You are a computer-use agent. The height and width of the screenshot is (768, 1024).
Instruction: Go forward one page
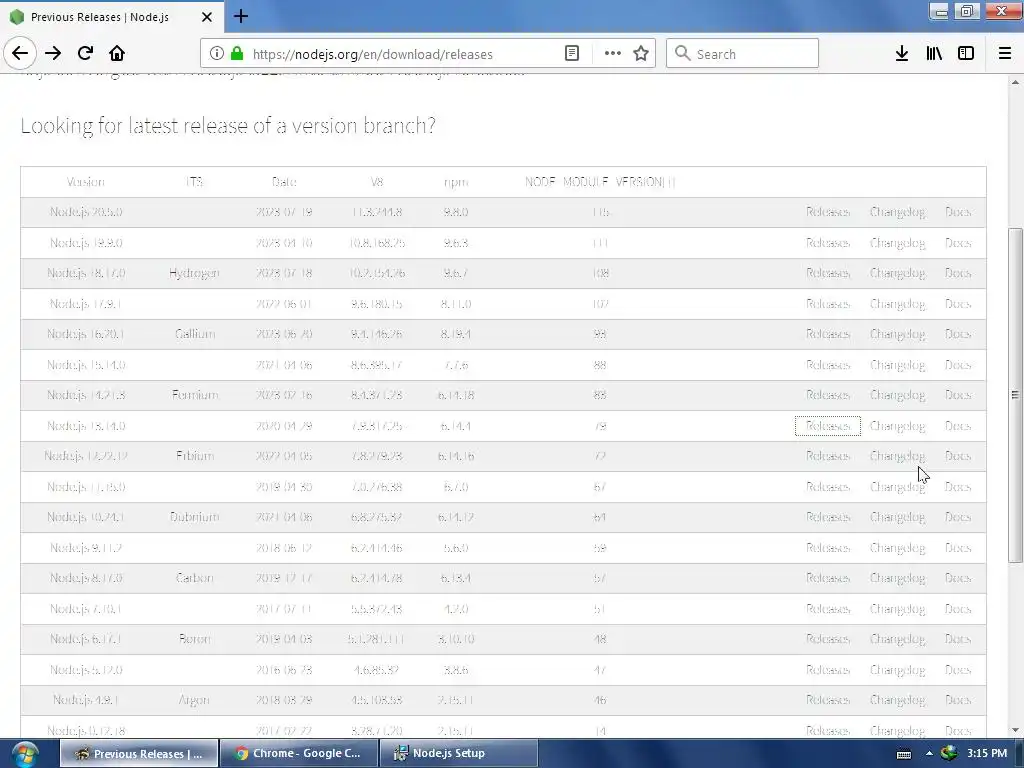[53, 54]
